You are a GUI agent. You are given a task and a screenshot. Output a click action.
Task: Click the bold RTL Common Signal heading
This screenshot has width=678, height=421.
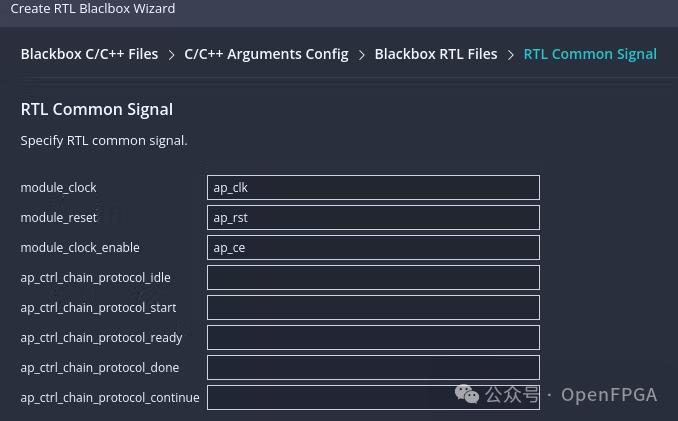tap(96, 110)
